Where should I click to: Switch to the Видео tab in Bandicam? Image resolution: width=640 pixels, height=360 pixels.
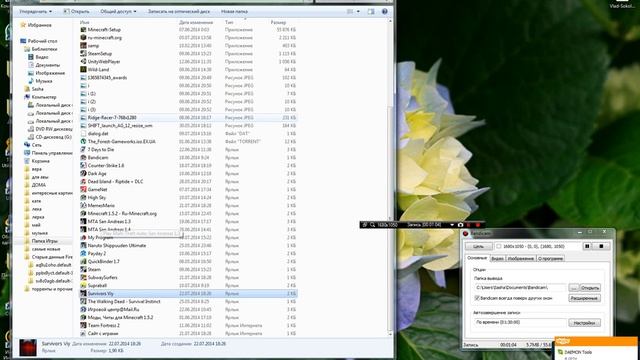point(497,258)
